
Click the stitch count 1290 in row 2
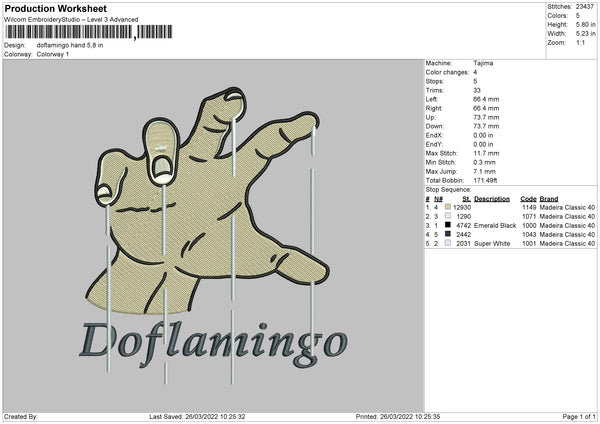[x=463, y=217]
